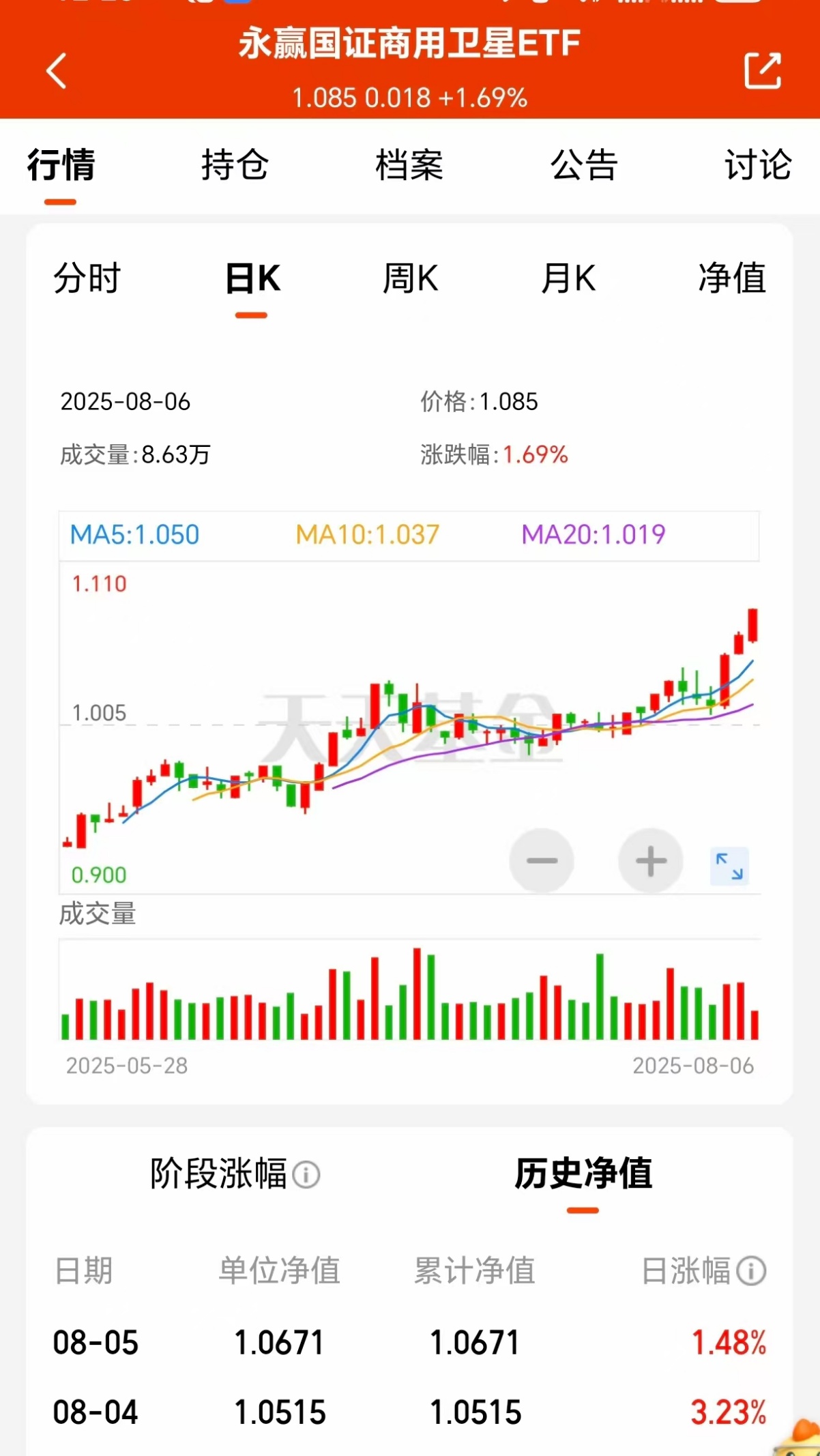Tap end date 2025-08-06 under volume
Viewport: 820px width, 1456px height.
693,1066
